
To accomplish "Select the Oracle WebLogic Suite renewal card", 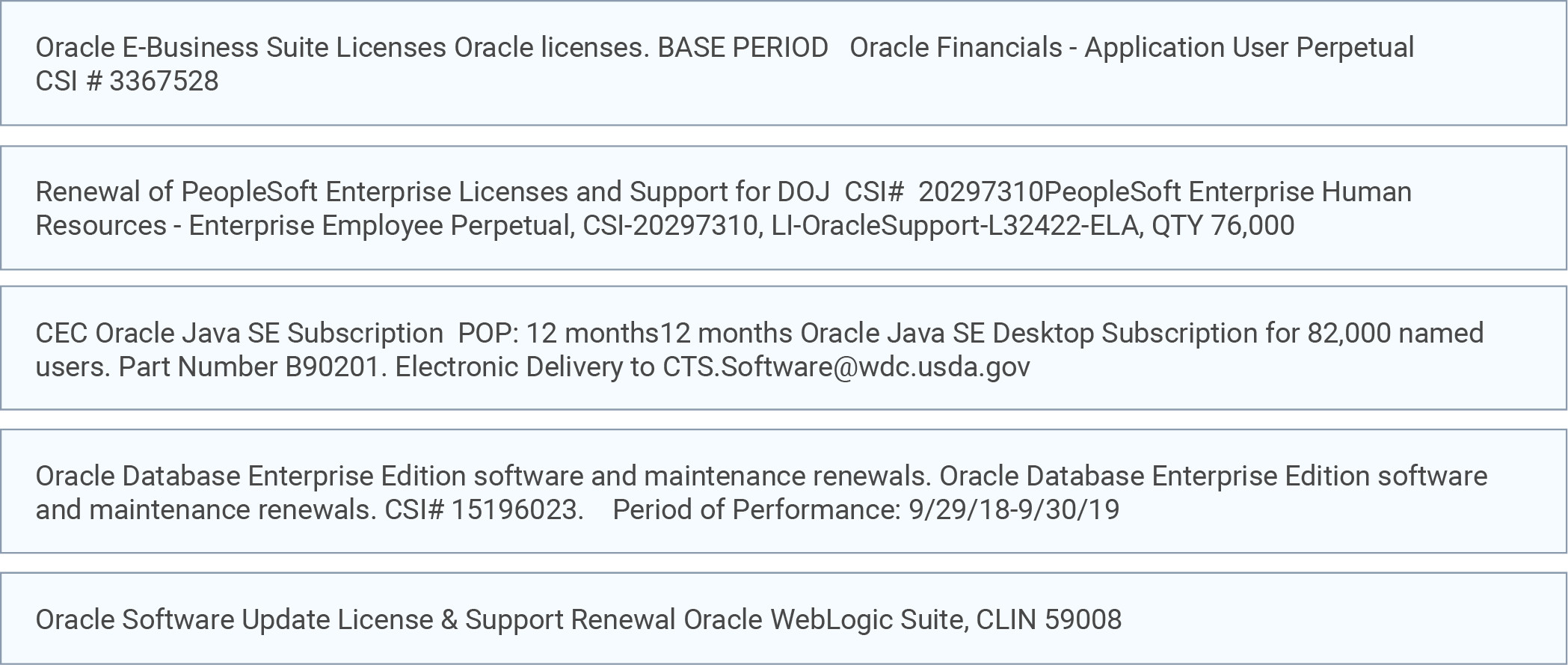I will [x=784, y=619].
